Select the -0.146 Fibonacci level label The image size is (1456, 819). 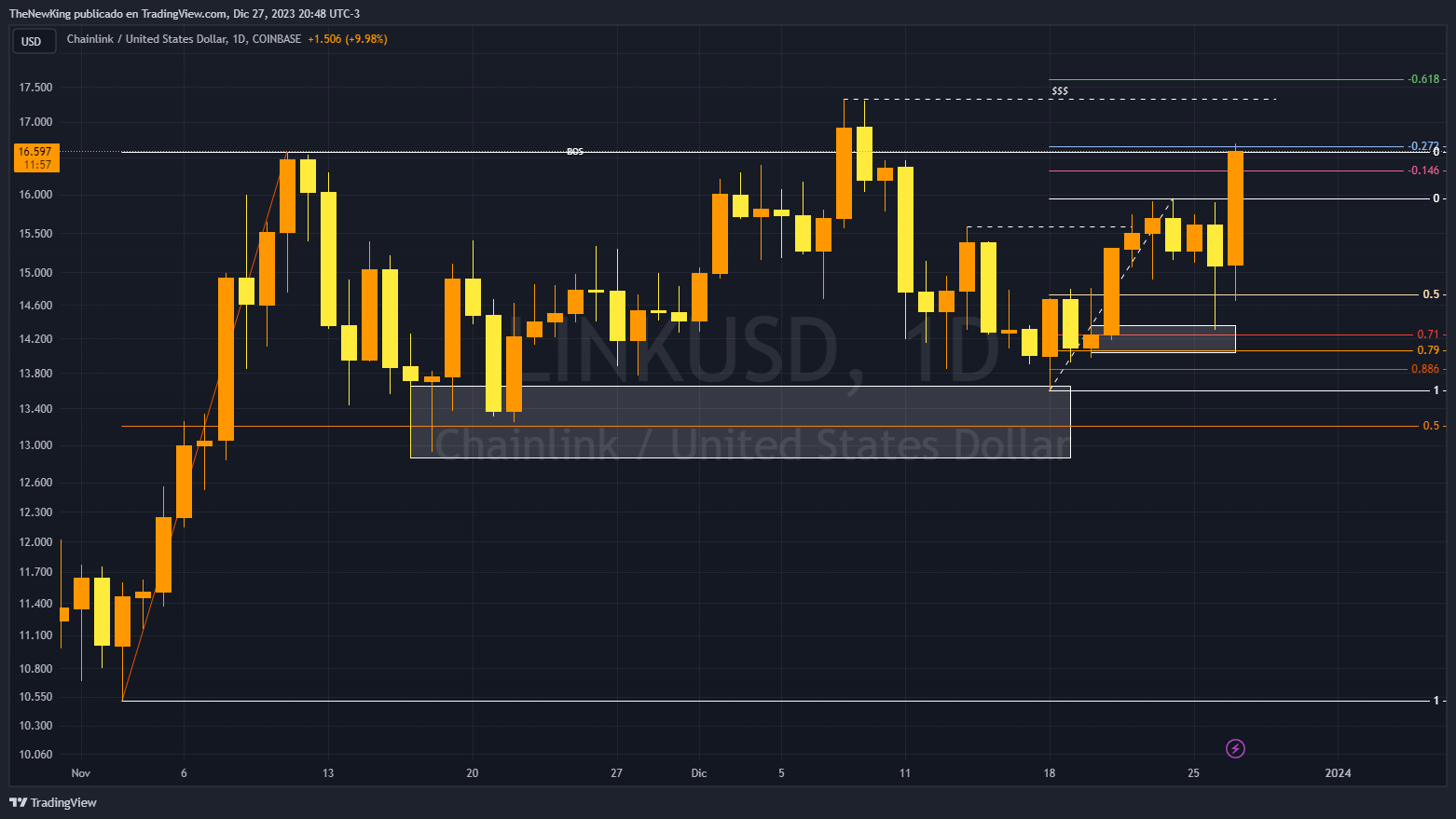tap(1424, 171)
